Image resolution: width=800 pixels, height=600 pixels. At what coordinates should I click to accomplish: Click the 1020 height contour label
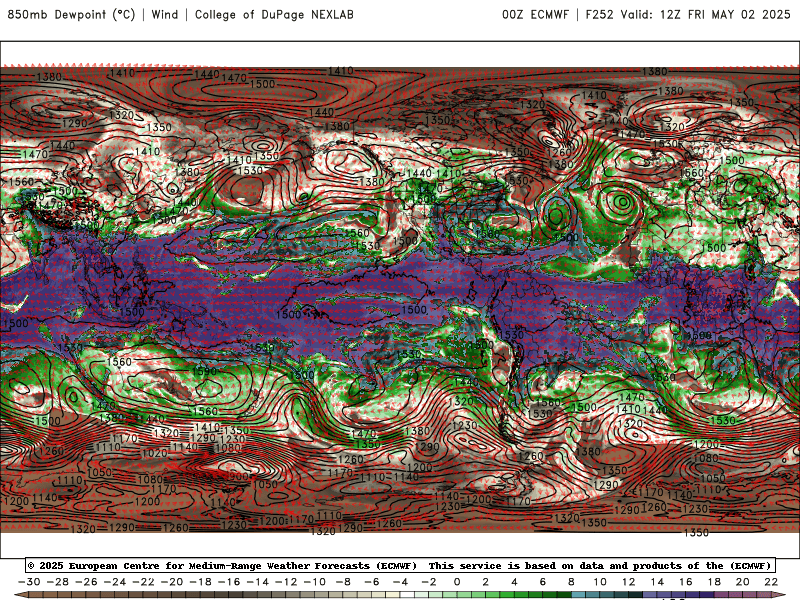[155, 453]
